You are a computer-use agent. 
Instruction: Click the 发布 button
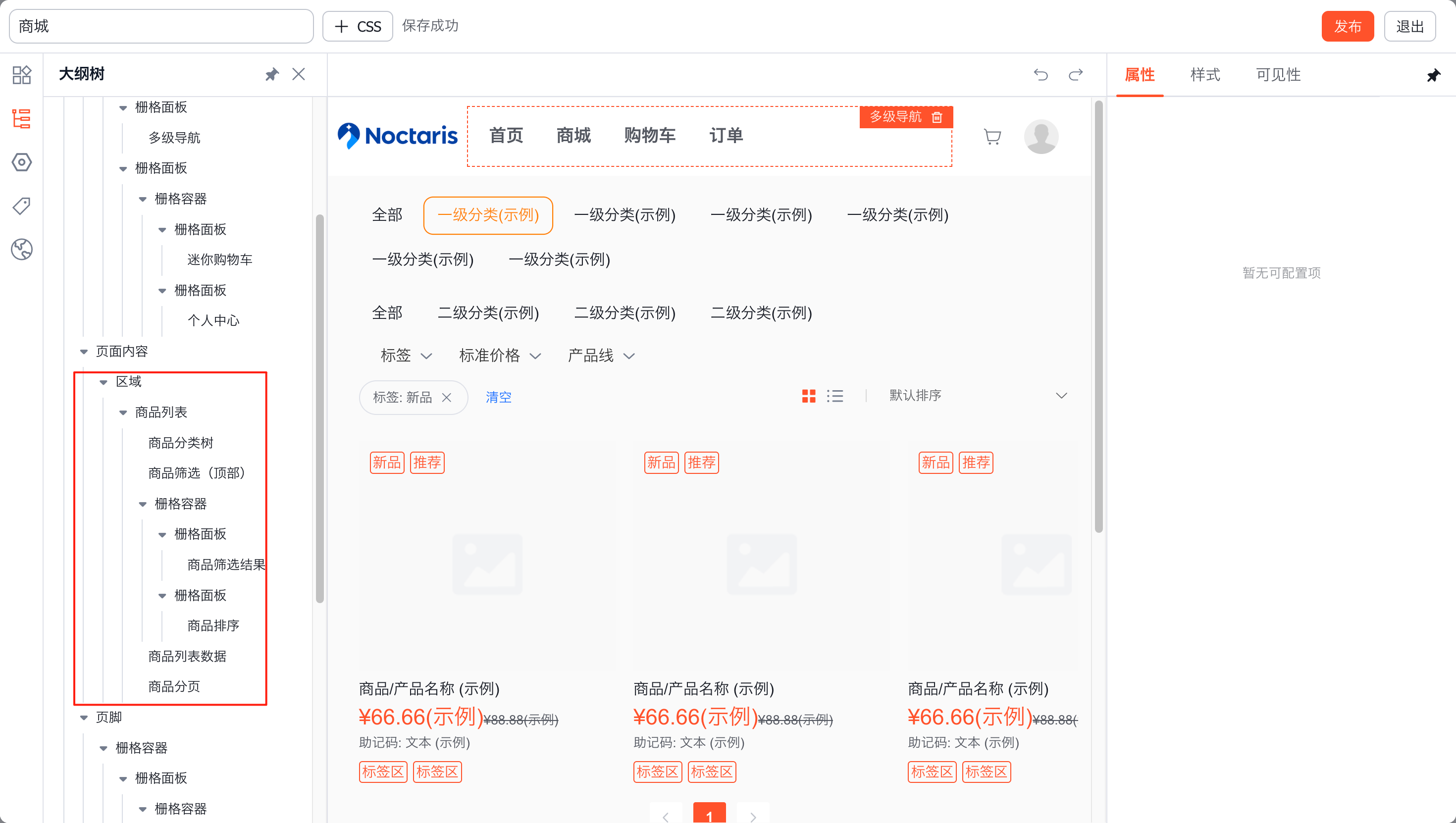point(1347,26)
